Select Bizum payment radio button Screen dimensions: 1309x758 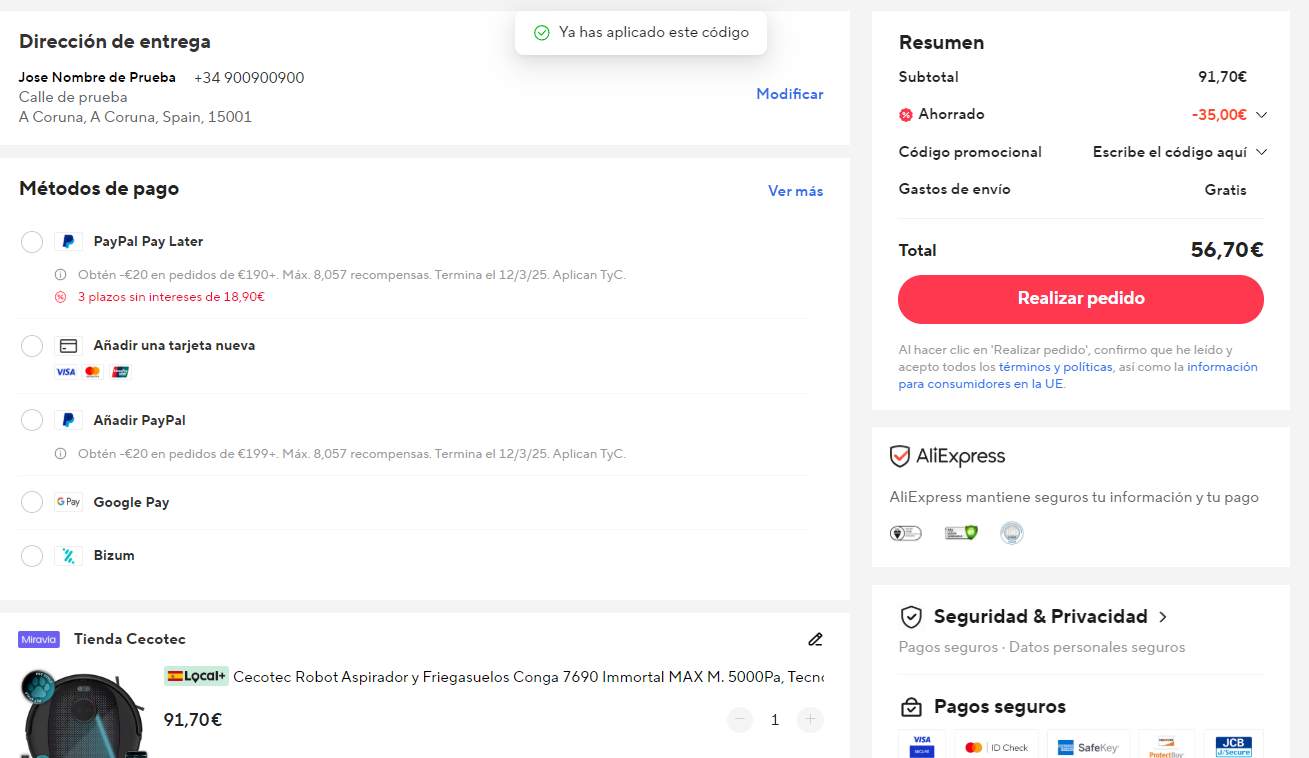pos(32,556)
